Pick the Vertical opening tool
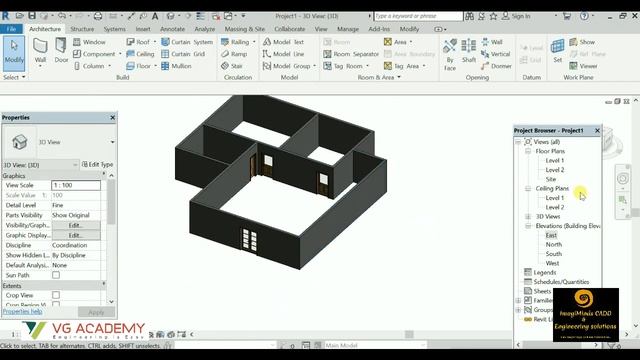This screenshot has height=360, width=640. 496,54
